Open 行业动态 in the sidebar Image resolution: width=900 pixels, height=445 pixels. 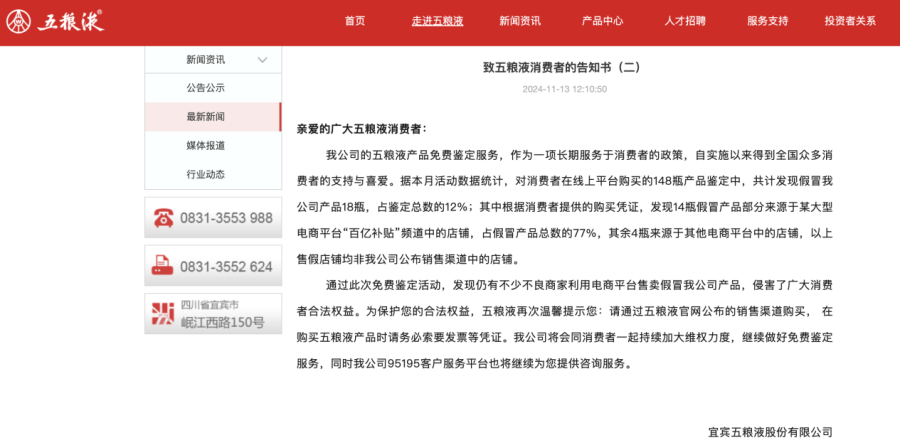(205, 175)
